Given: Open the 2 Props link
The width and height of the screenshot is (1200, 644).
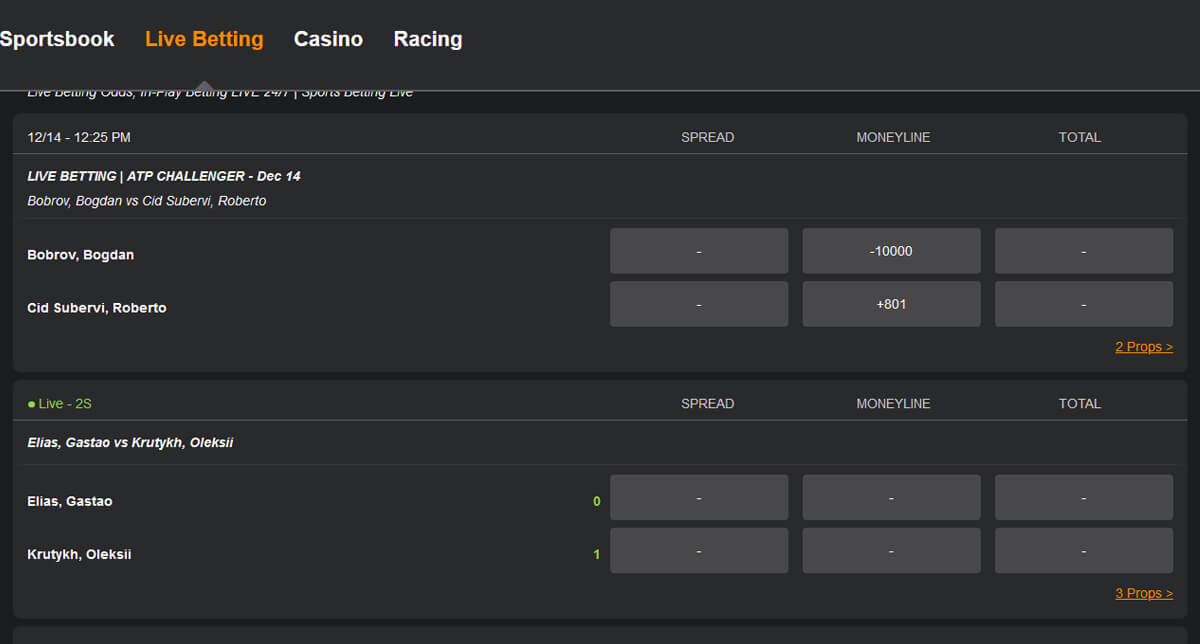Looking at the screenshot, I should [x=1144, y=347].
